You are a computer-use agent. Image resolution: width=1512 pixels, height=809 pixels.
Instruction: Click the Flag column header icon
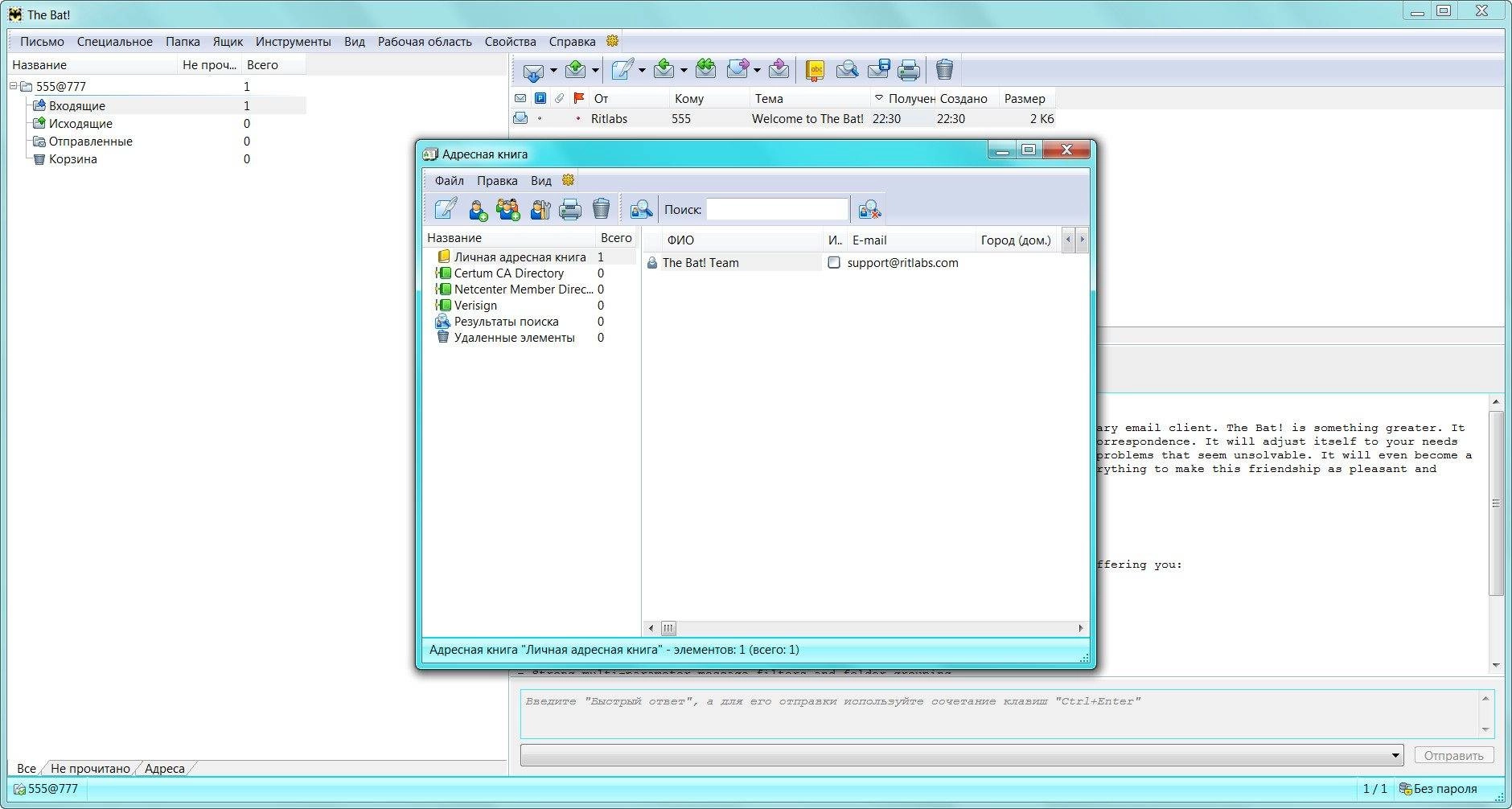[578, 98]
